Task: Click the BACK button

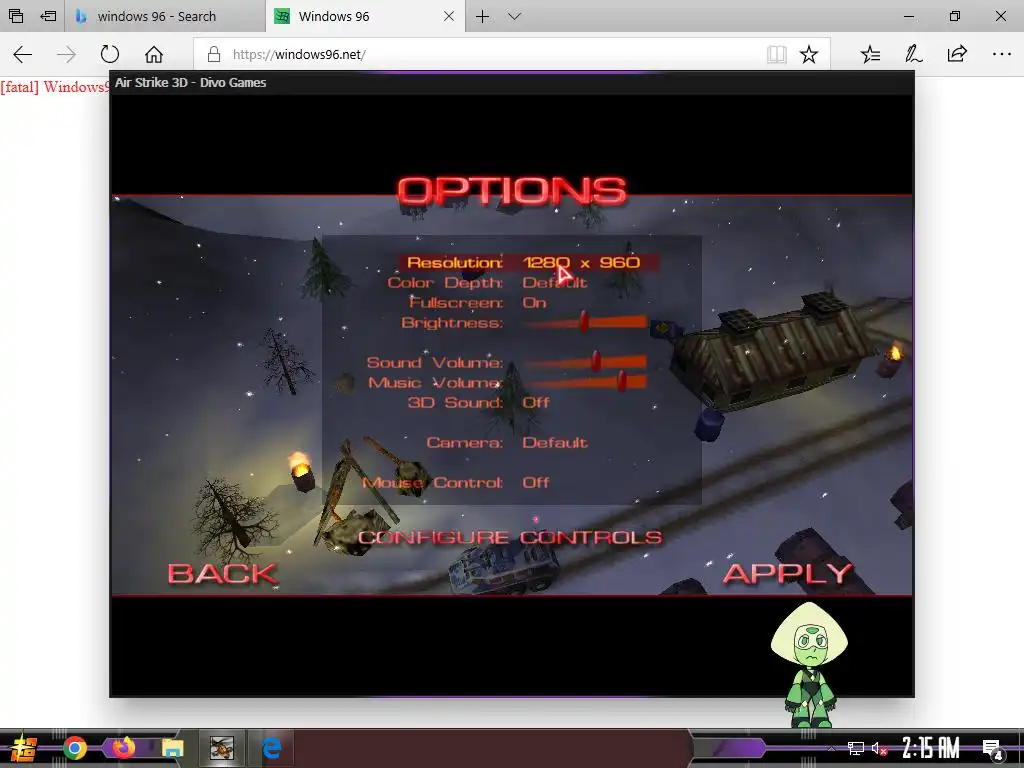Action: point(223,574)
